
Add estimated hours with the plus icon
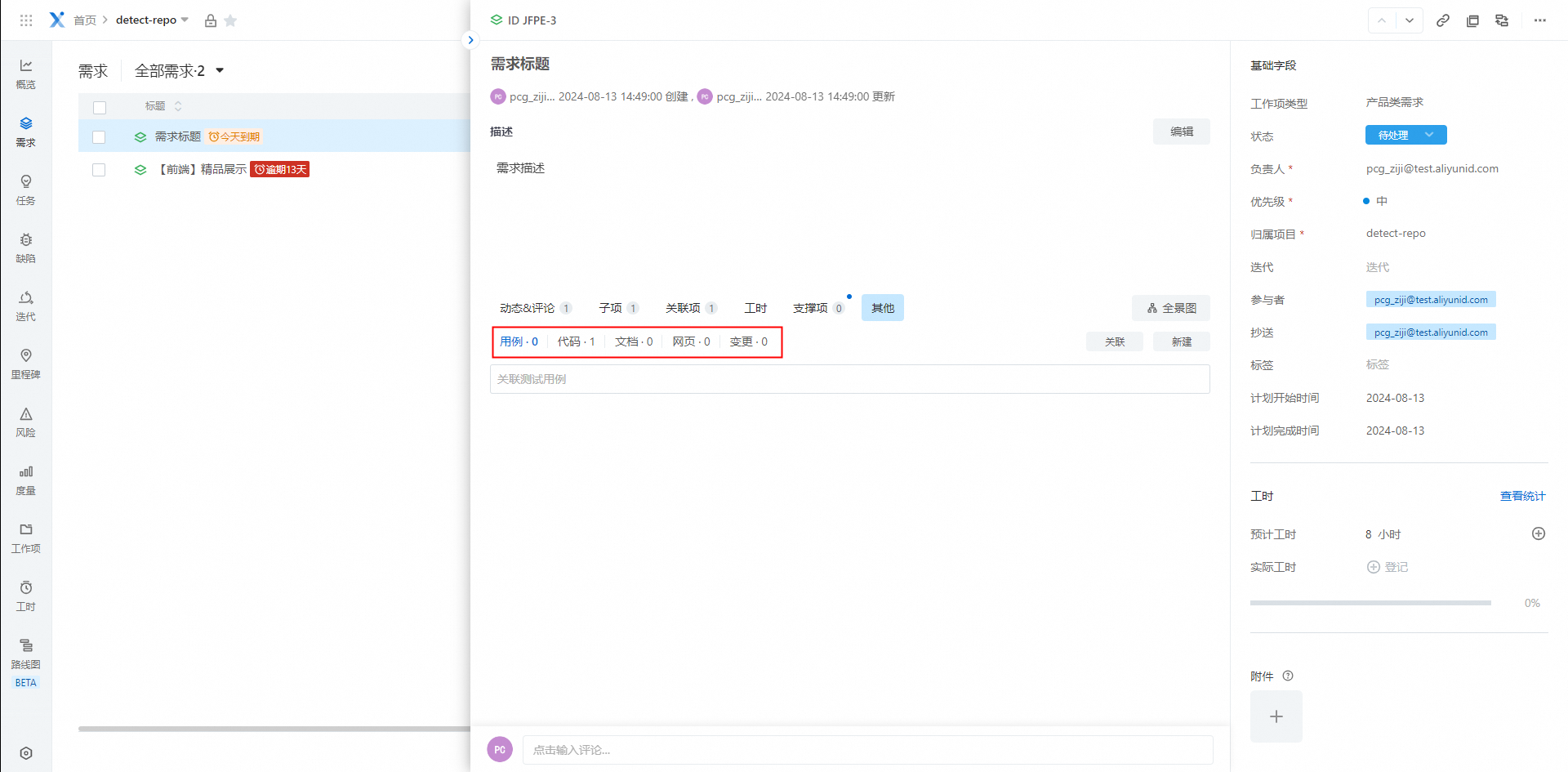pyautogui.click(x=1539, y=533)
